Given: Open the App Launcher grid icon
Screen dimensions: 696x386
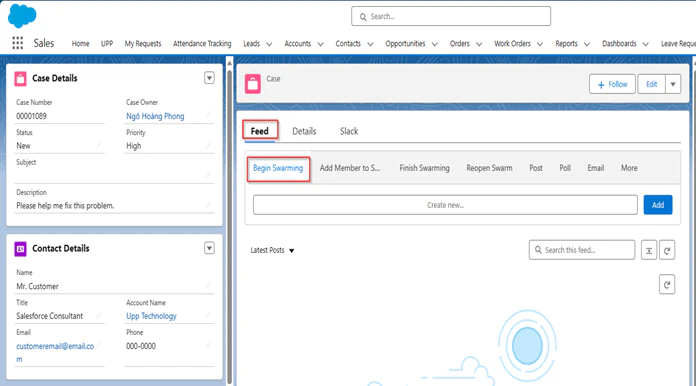Looking at the screenshot, I should click(x=17, y=43).
